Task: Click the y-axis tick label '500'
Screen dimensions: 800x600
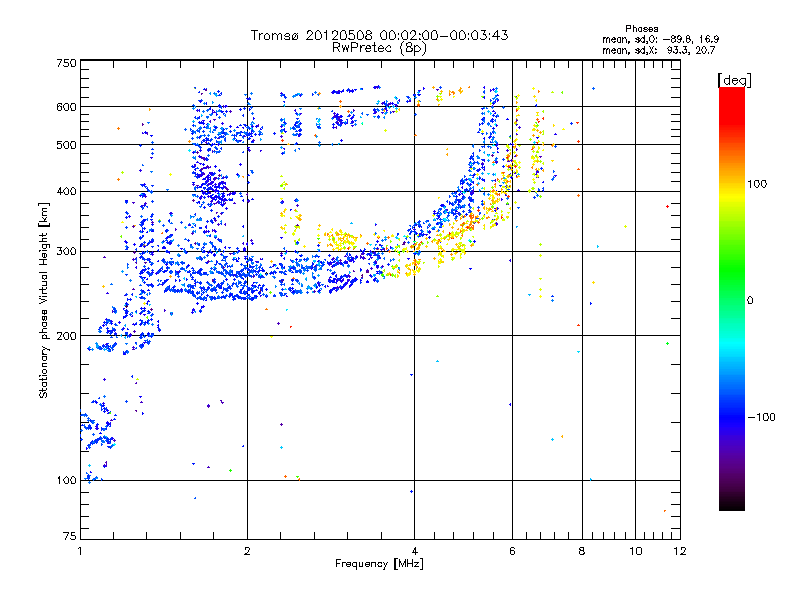Action: pyautogui.click(x=66, y=145)
